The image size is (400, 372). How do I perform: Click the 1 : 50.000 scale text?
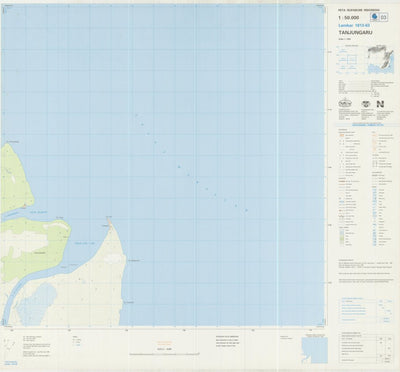coord(348,17)
